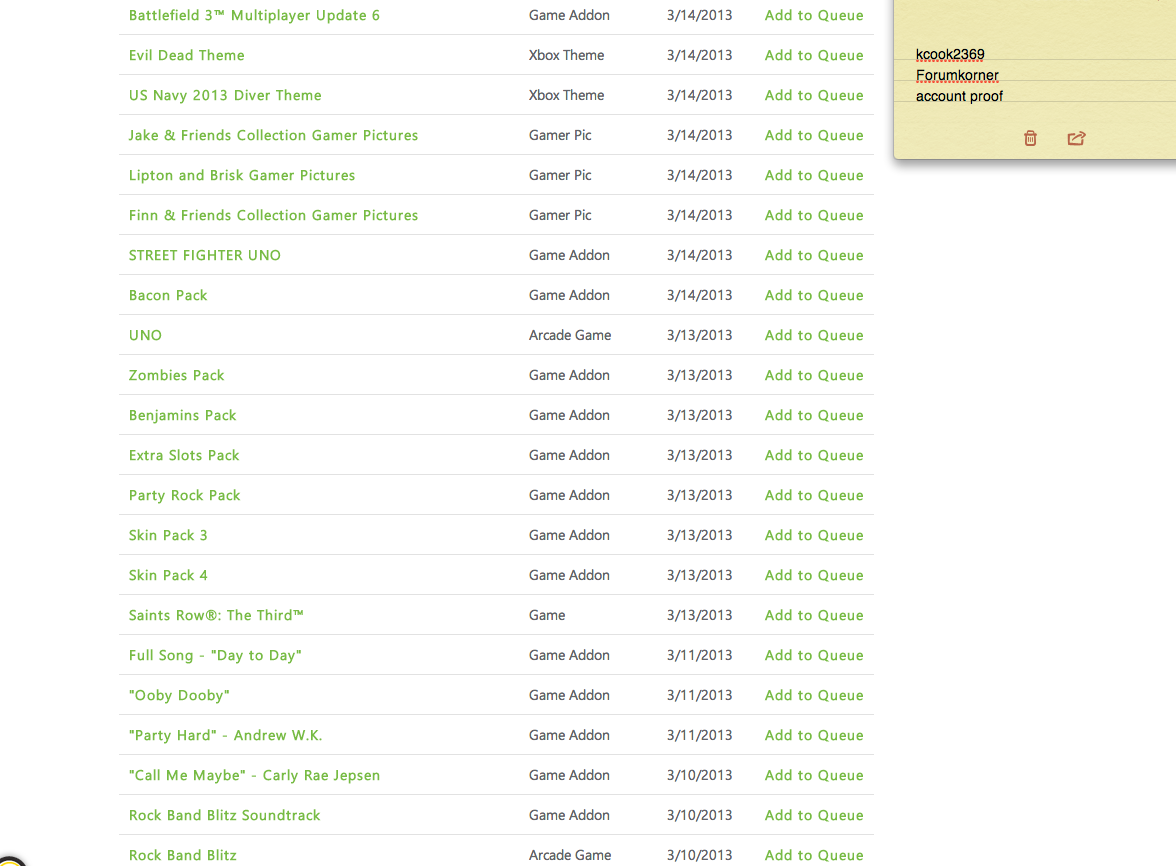Click 3/10/2013 date in Rock Band Blitz Soundtrack row
The width and height of the screenshot is (1176, 866).
[x=699, y=815]
